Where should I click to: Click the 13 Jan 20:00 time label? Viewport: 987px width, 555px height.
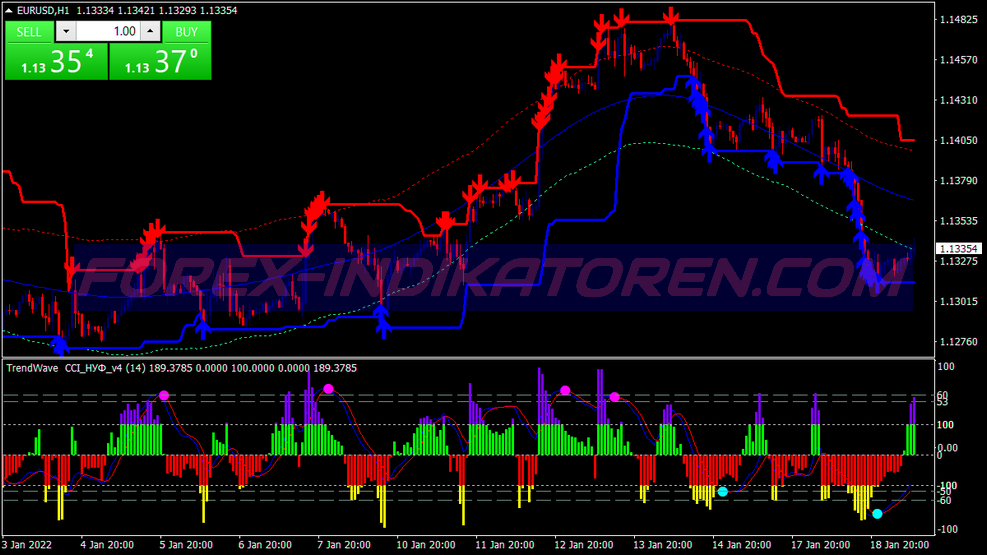[x=662, y=545]
